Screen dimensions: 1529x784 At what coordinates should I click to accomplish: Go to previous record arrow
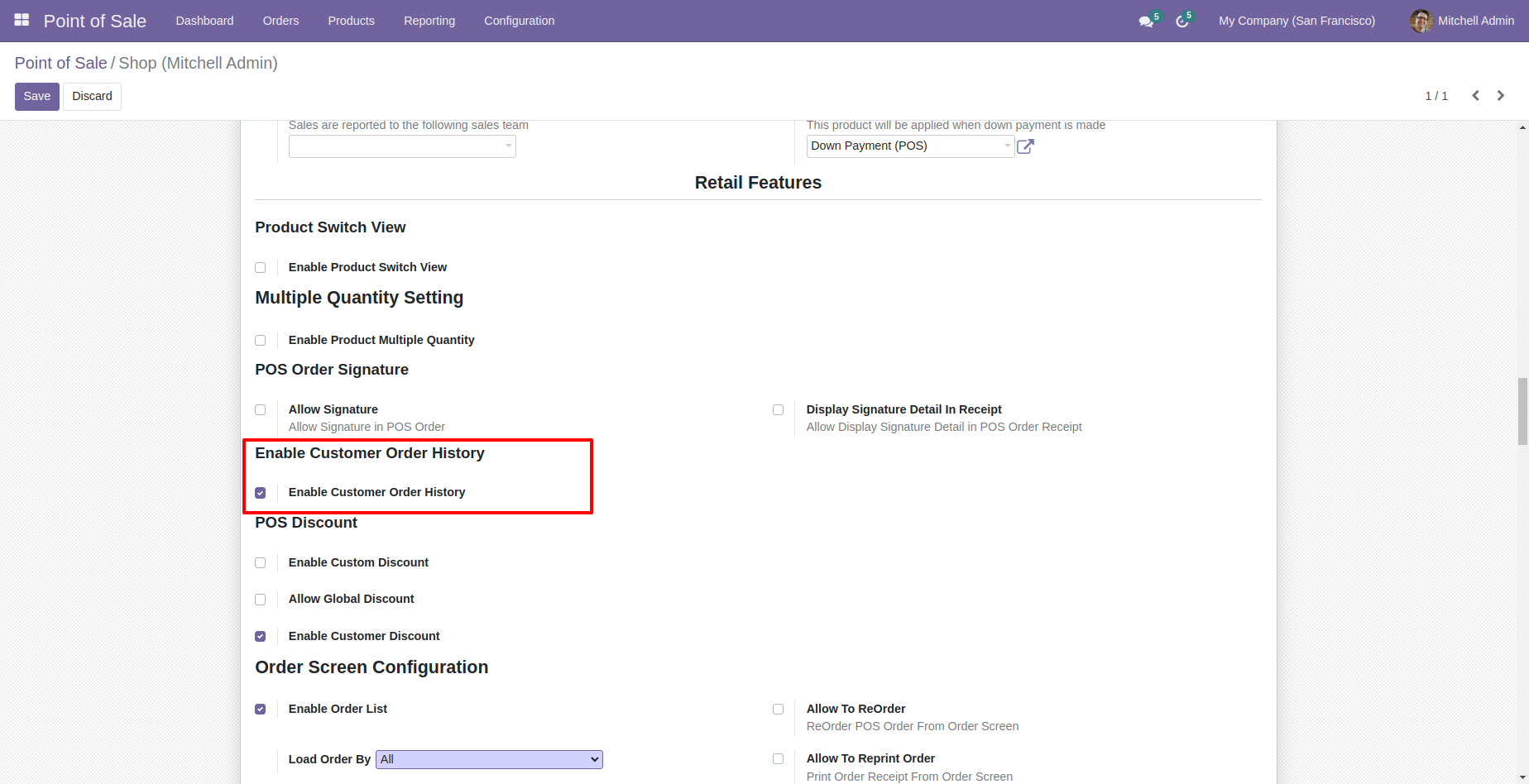[1475, 96]
